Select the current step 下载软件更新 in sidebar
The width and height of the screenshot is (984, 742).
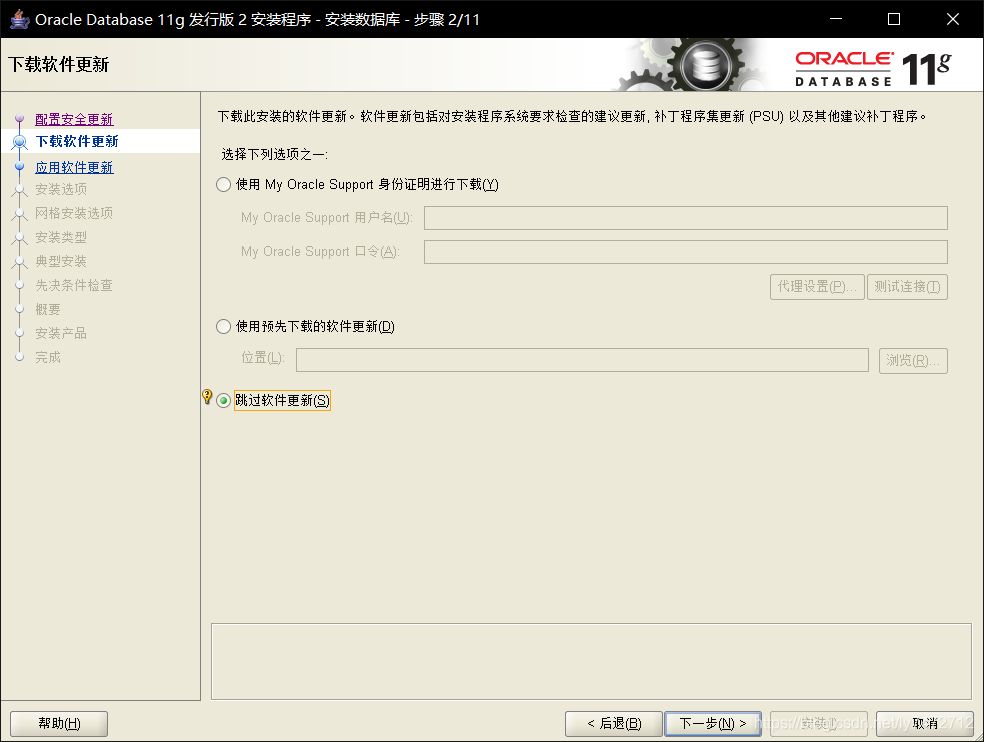pos(77,141)
